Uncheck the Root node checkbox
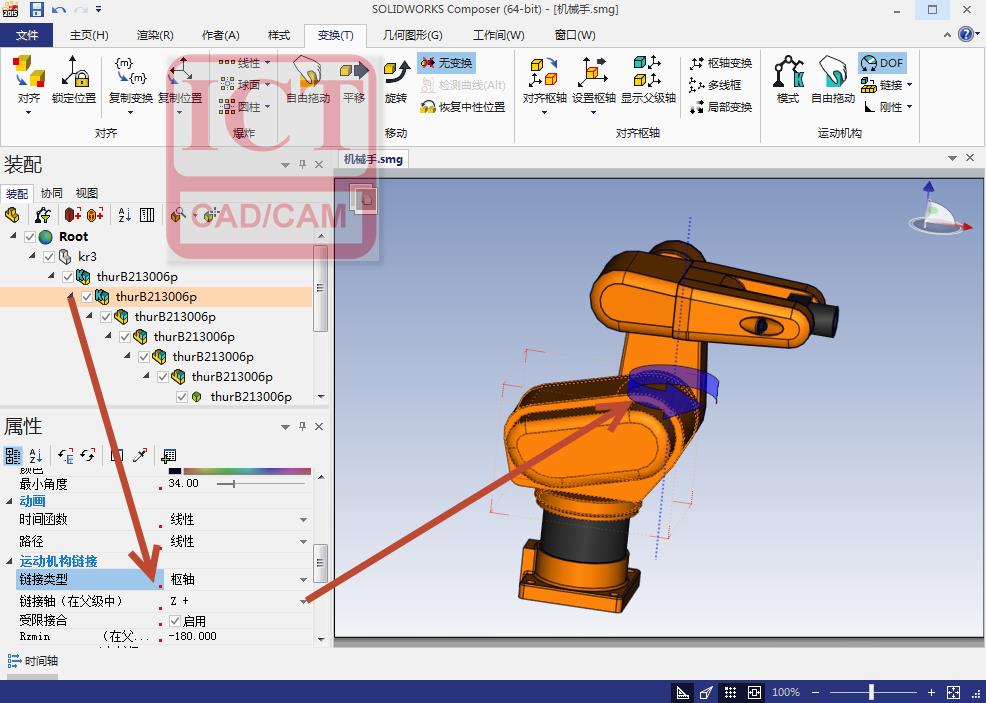The height and width of the screenshot is (703, 986). click(30, 237)
